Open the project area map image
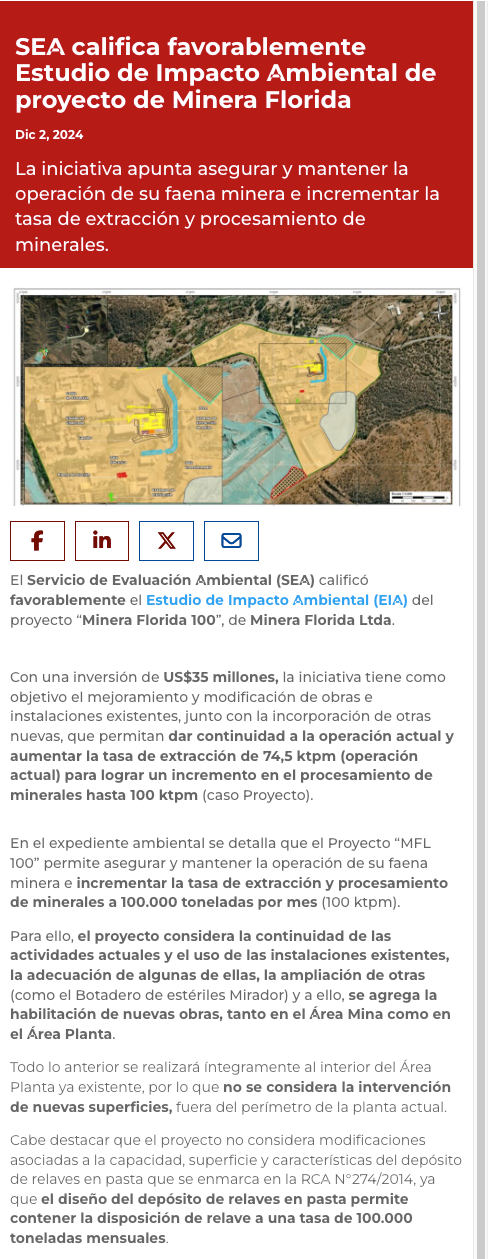488x1259 pixels. (x=237, y=397)
